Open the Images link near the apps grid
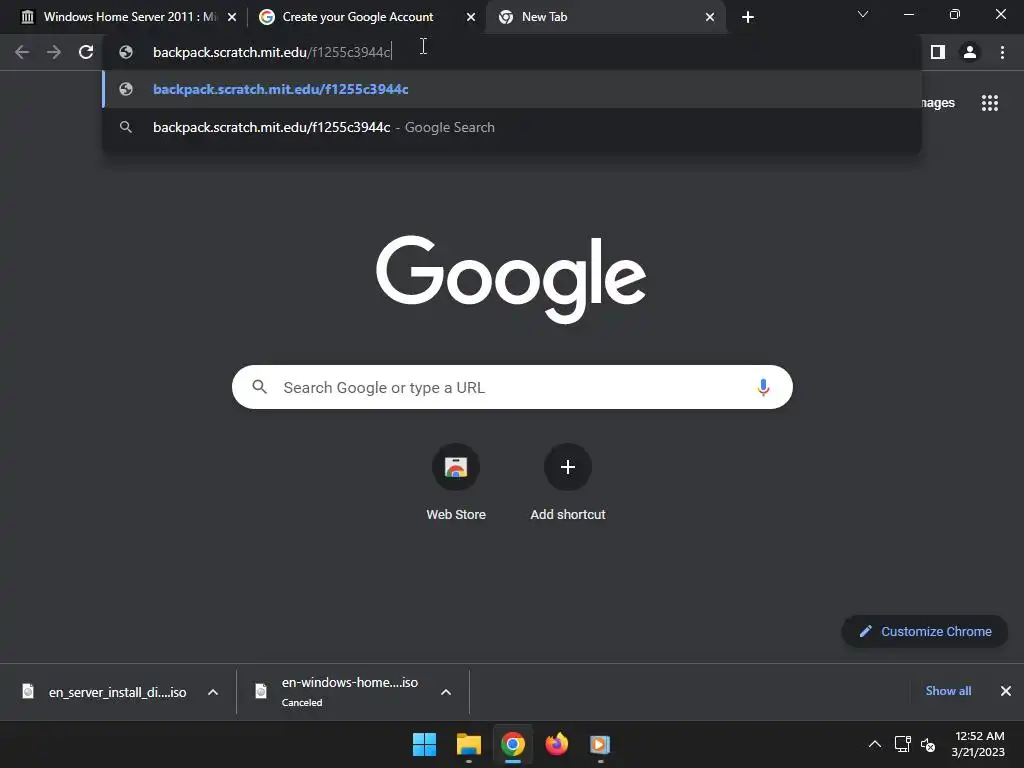1024x768 pixels. coord(937,103)
